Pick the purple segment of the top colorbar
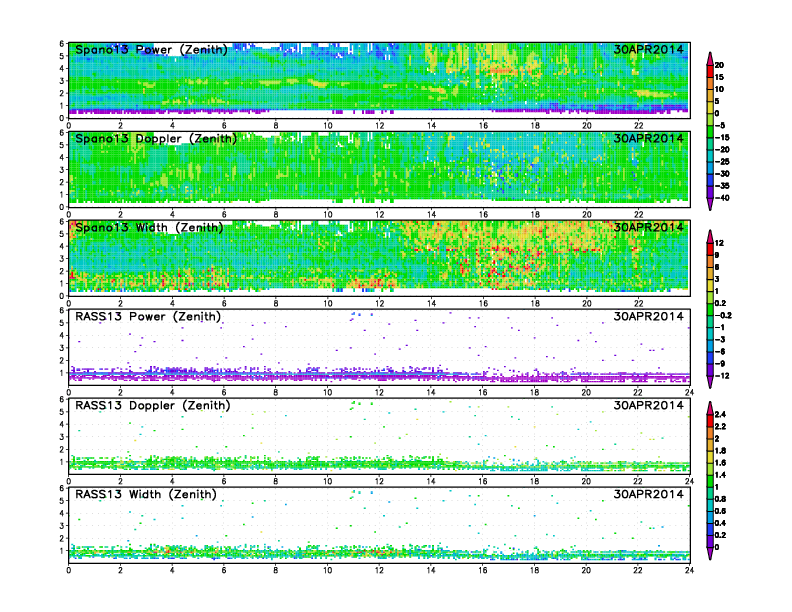Viewport: 792px width, 612px height. [710, 192]
